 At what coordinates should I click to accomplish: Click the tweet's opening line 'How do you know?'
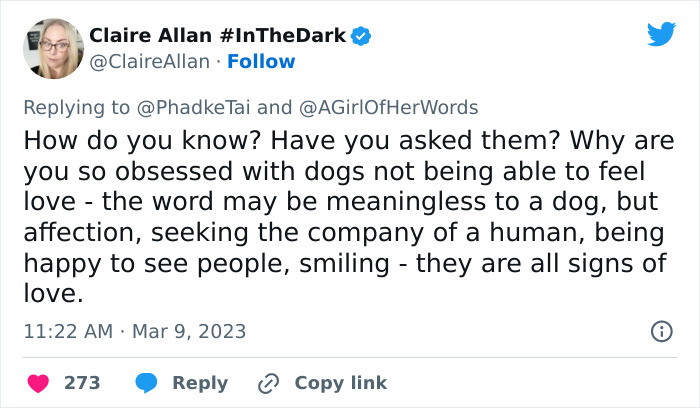pyautogui.click(x=142, y=141)
